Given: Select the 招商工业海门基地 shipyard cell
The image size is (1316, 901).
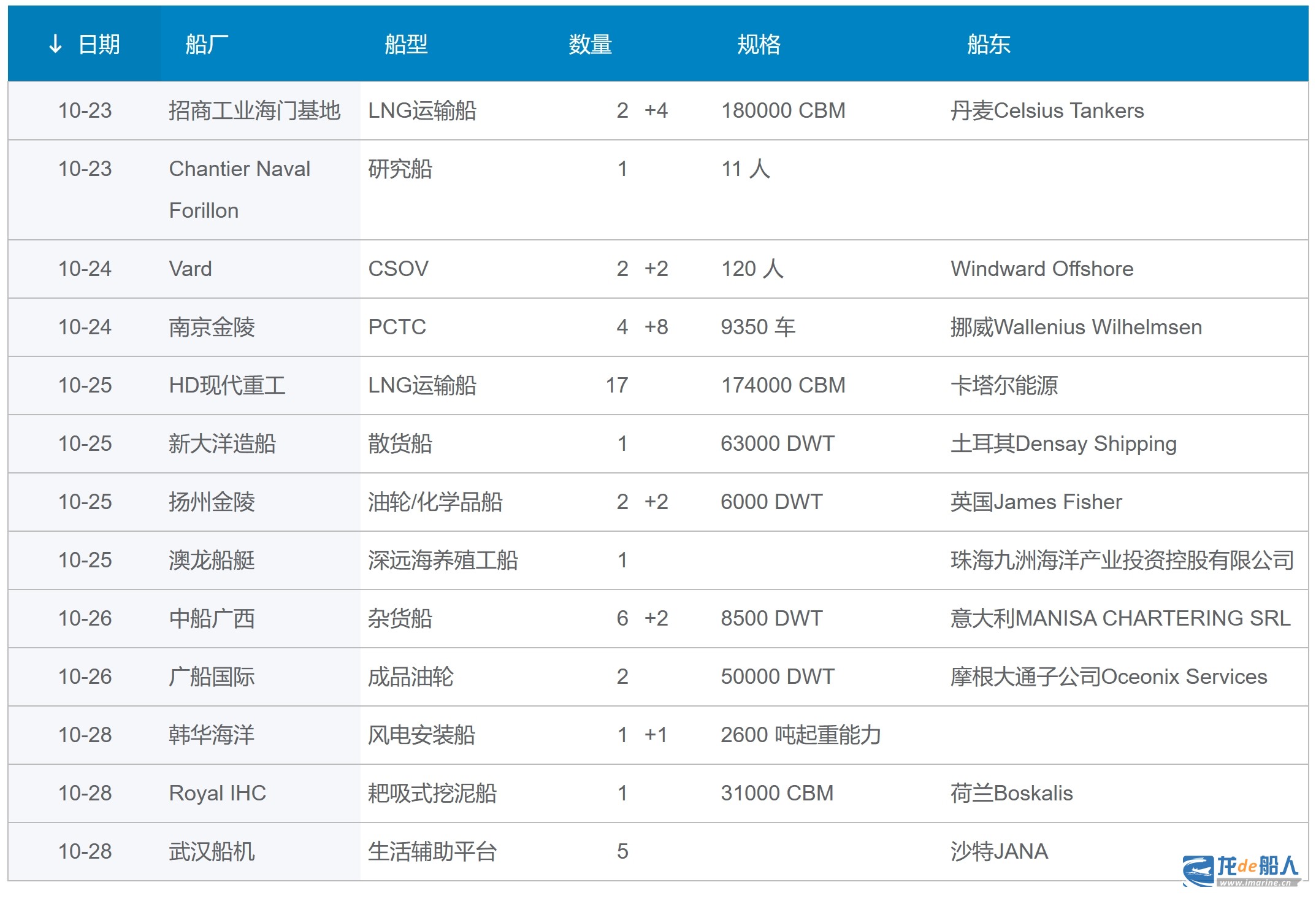Looking at the screenshot, I should pyautogui.click(x=254, y=110).
